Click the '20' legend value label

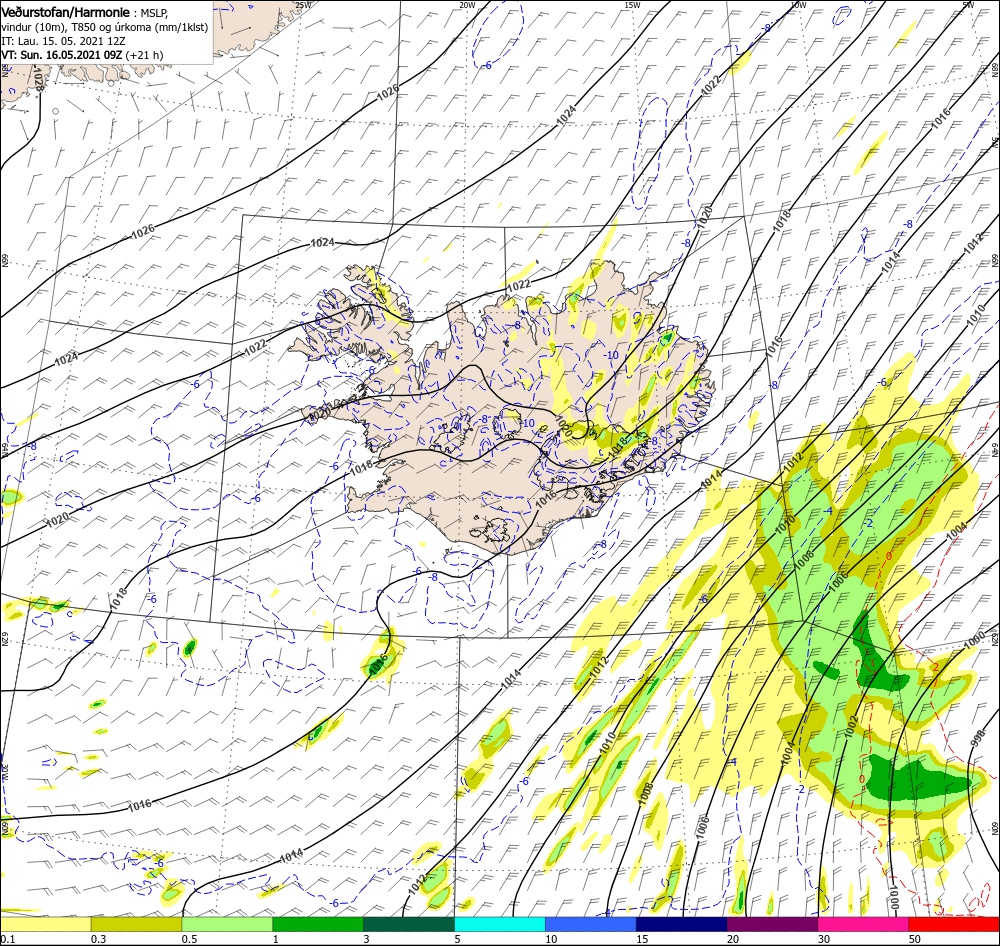pos(733,939)
